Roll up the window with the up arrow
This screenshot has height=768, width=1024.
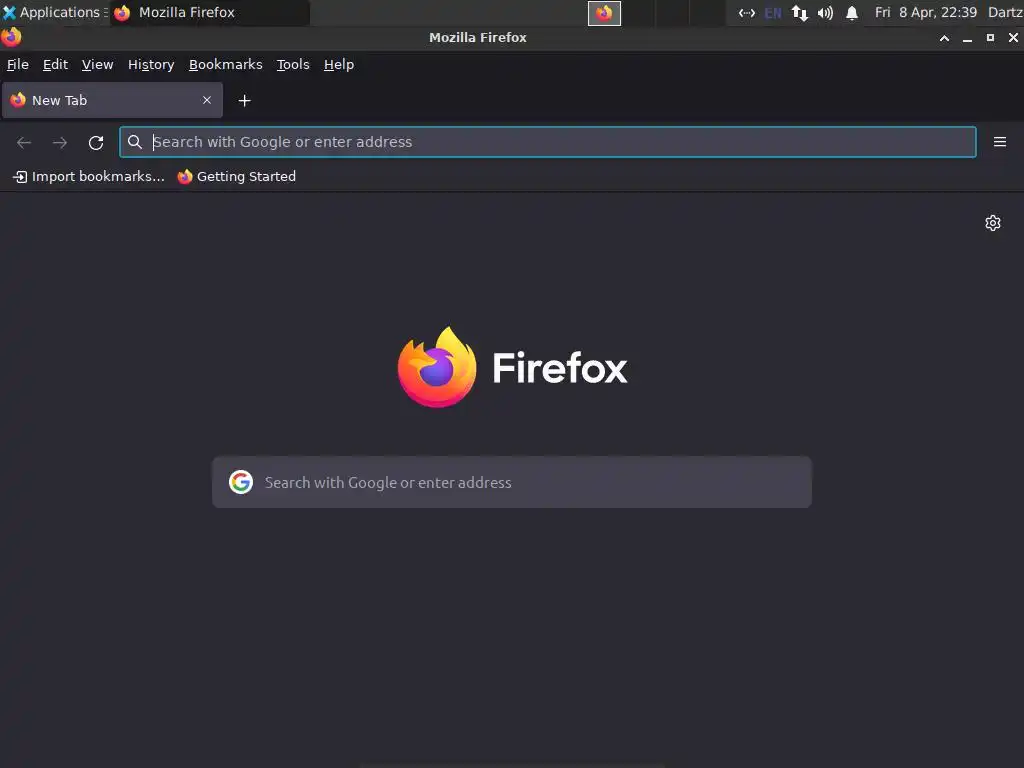coord(944,38)
